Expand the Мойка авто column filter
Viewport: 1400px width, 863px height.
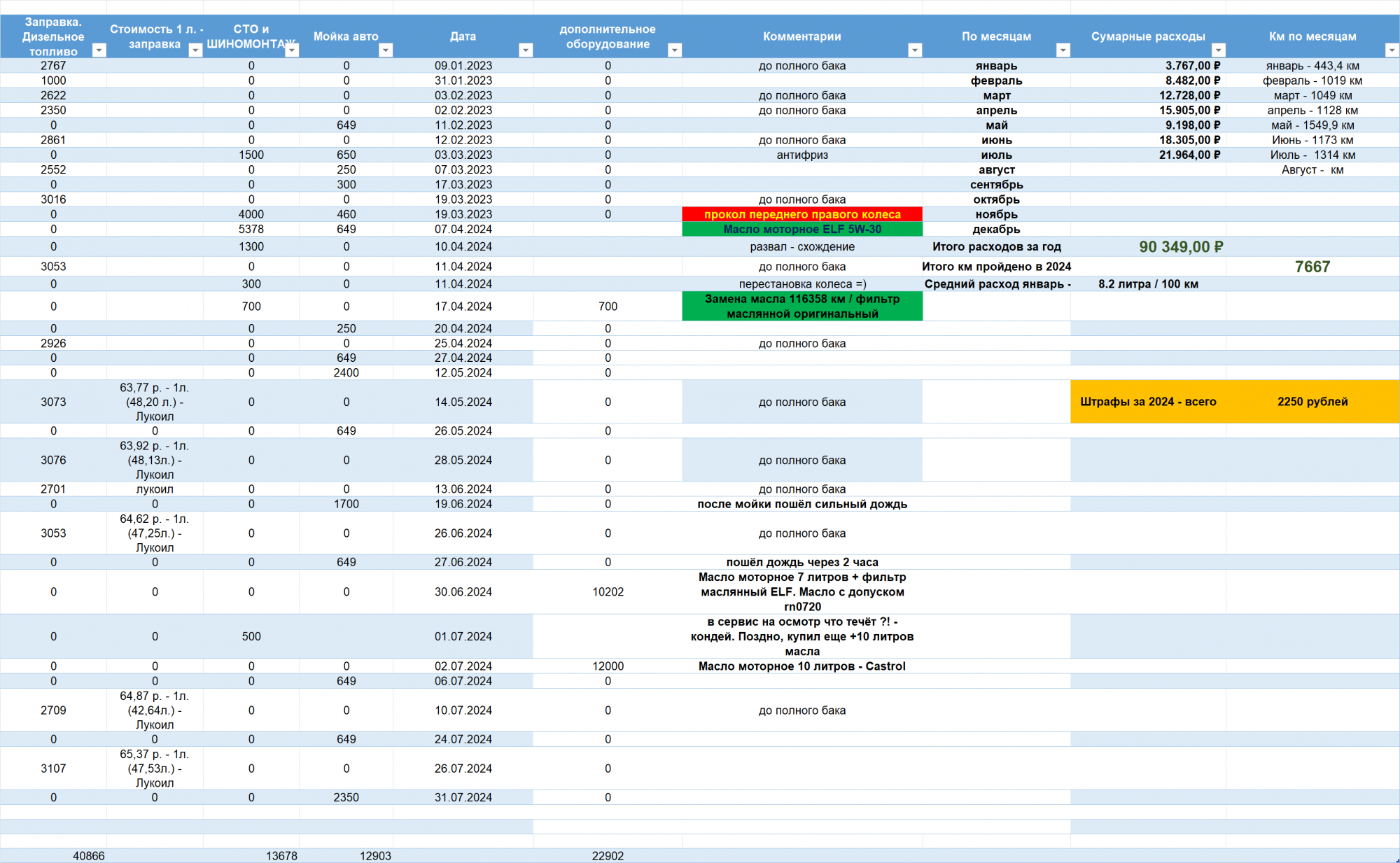(386, 50)
